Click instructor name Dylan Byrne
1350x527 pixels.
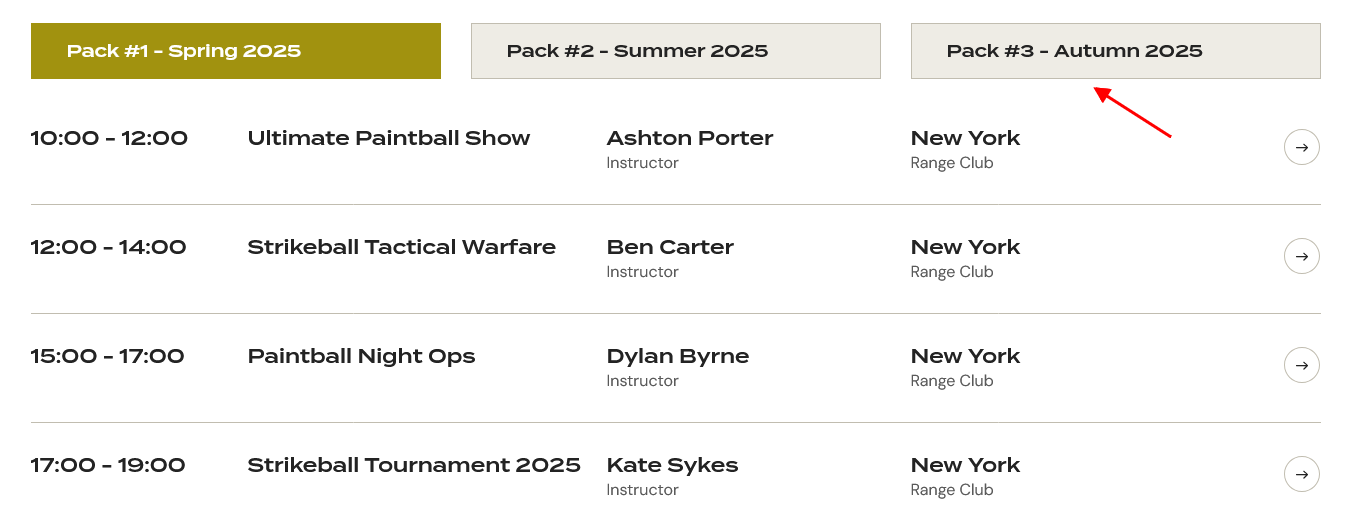tap(678, 356)
